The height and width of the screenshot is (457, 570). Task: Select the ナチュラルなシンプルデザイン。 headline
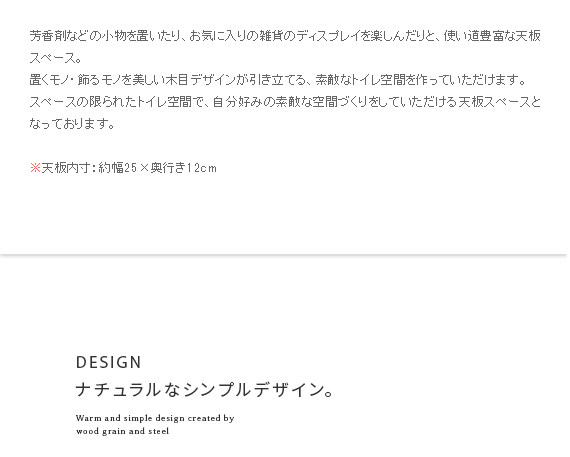[205, 390]
